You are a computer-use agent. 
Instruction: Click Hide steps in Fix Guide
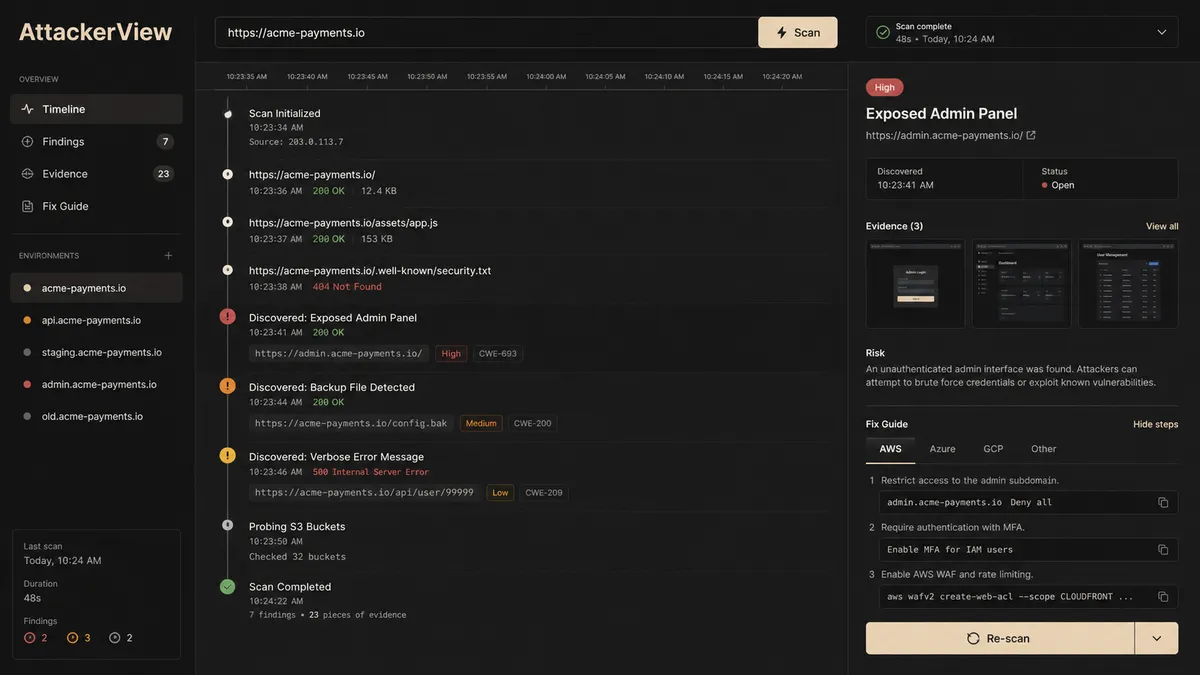click(1155, 424)
